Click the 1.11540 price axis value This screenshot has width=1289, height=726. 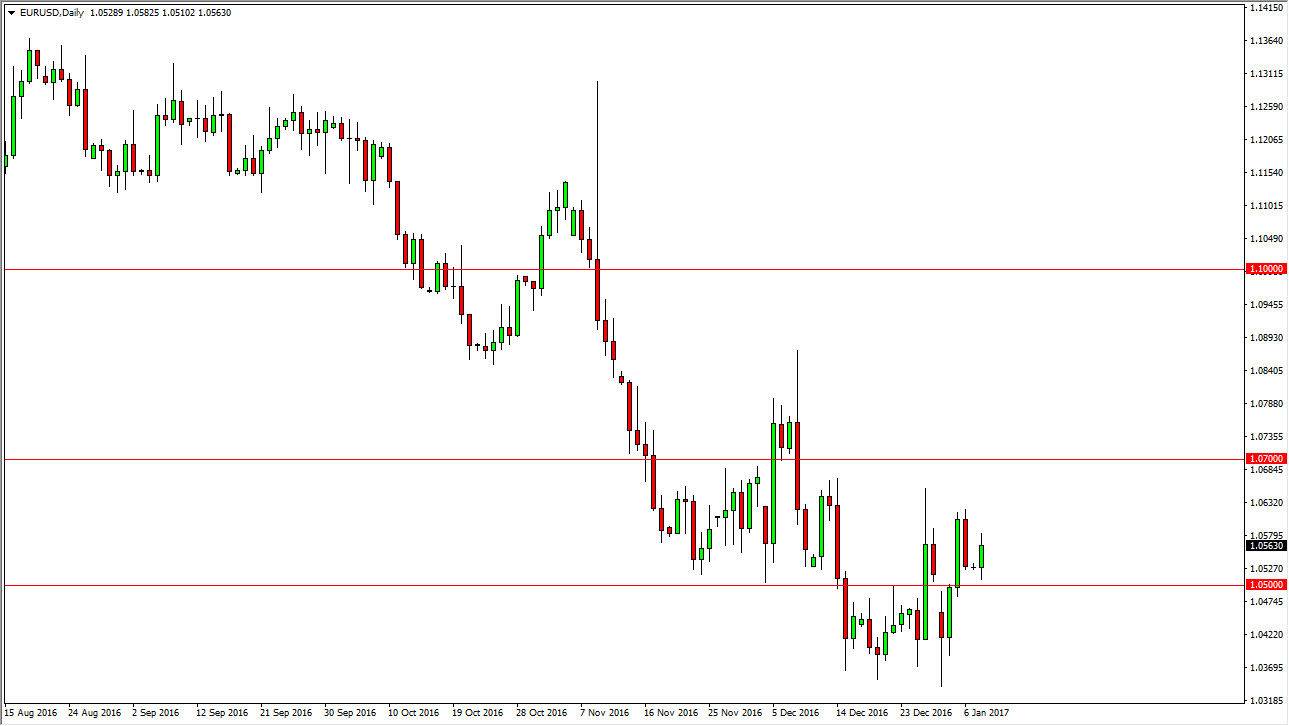(1266, 173)
